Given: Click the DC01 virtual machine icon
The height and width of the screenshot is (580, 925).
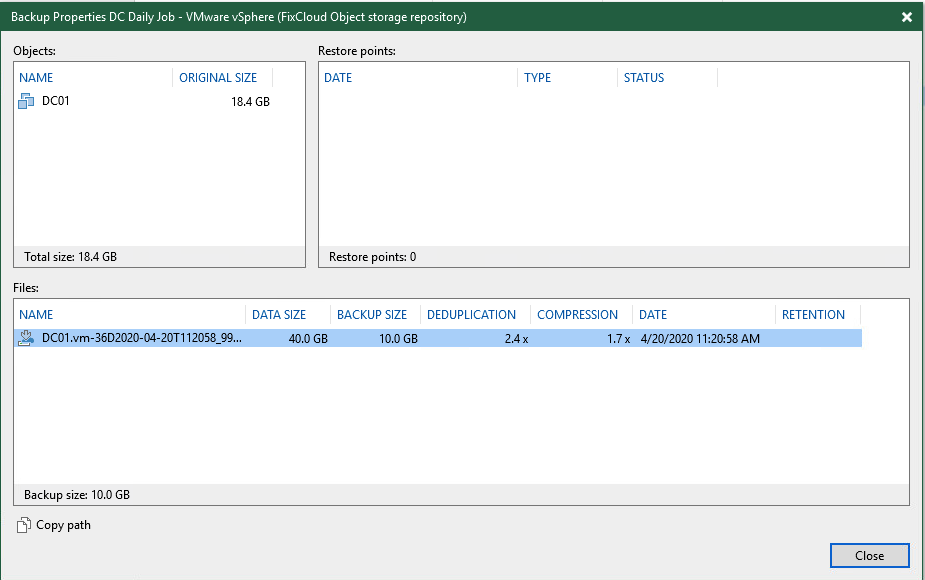Looking at the screenshot, I should point(26,101).
